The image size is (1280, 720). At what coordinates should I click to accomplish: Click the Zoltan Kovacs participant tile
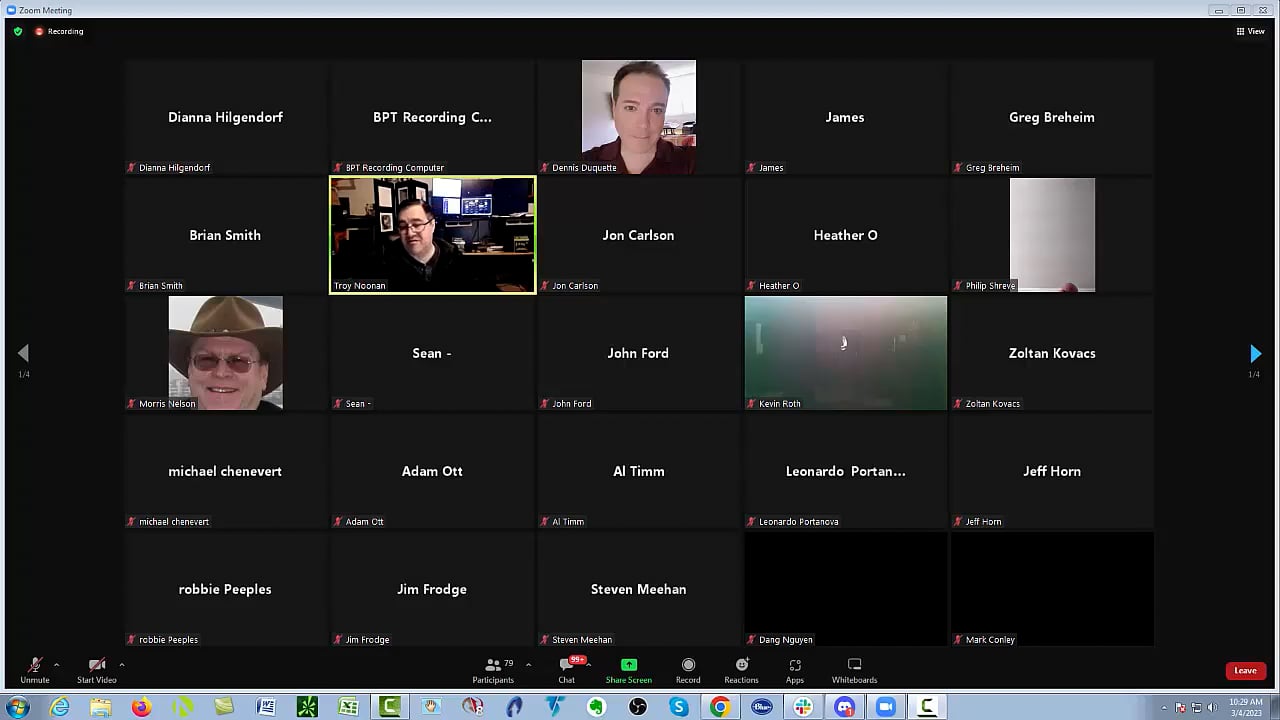[1052, 353]
